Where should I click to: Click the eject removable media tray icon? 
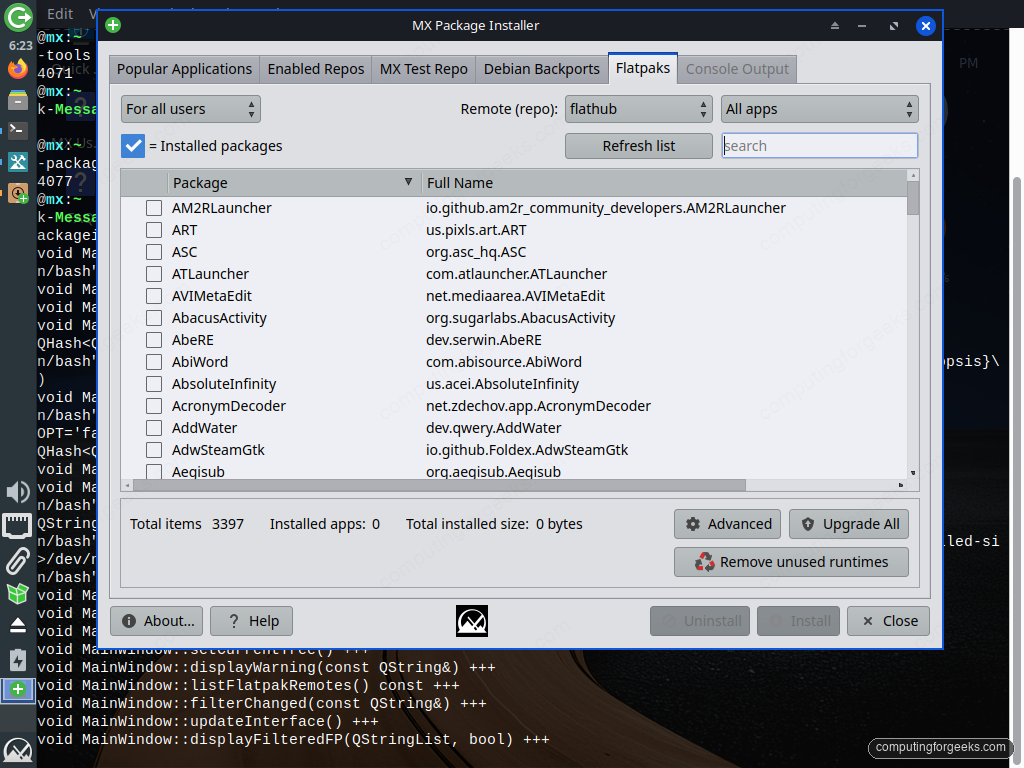tap(18, 625)
